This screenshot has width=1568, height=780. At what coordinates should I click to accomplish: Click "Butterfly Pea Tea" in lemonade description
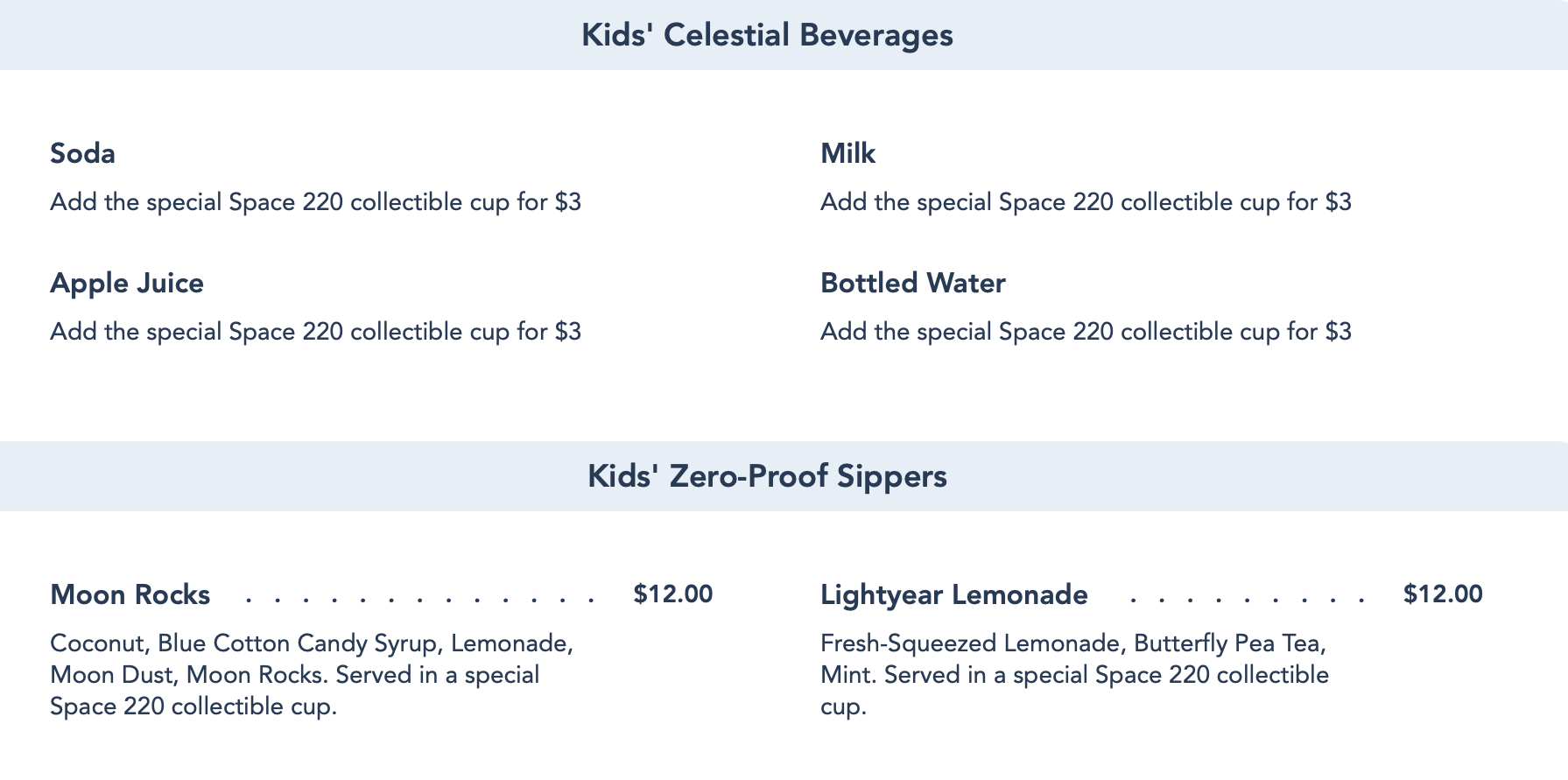1229,644
